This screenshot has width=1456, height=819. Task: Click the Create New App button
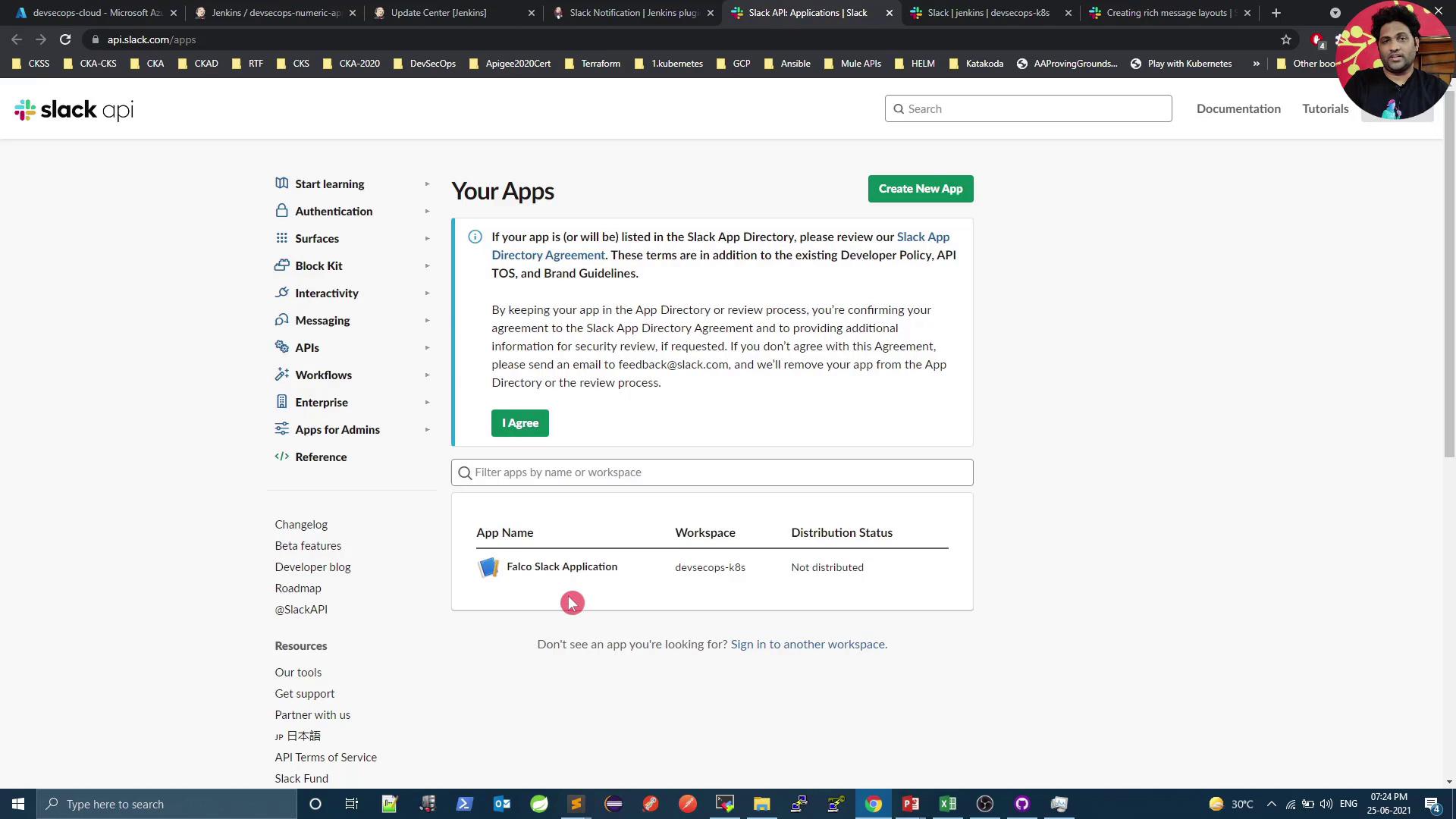[920, 189]
